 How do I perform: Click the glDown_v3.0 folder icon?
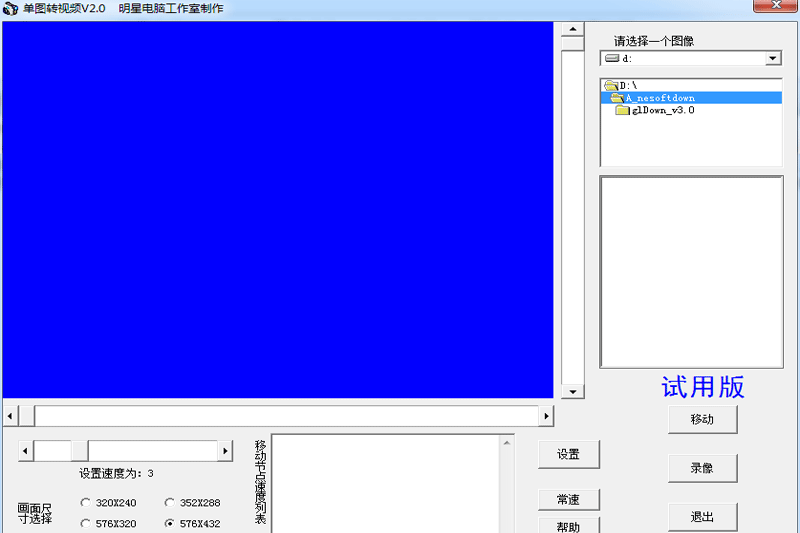coord(622,110)
